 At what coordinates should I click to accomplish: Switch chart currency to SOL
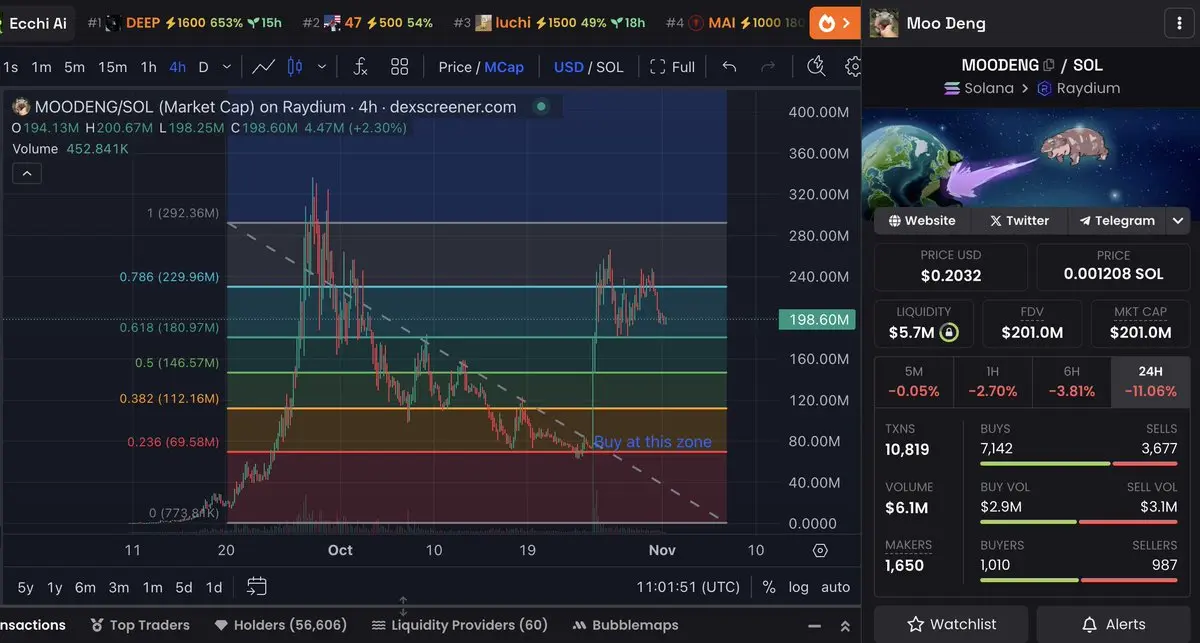(x=610, y=67)
